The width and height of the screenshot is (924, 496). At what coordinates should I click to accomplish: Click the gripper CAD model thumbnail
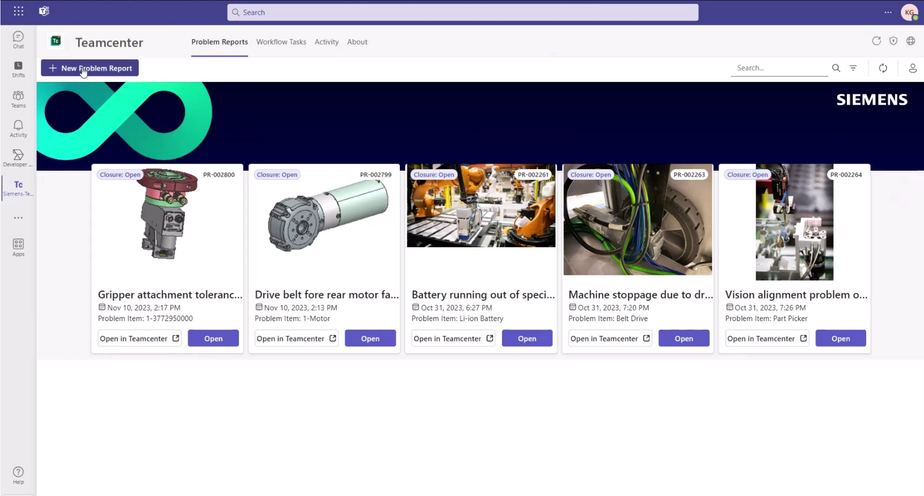167,214
